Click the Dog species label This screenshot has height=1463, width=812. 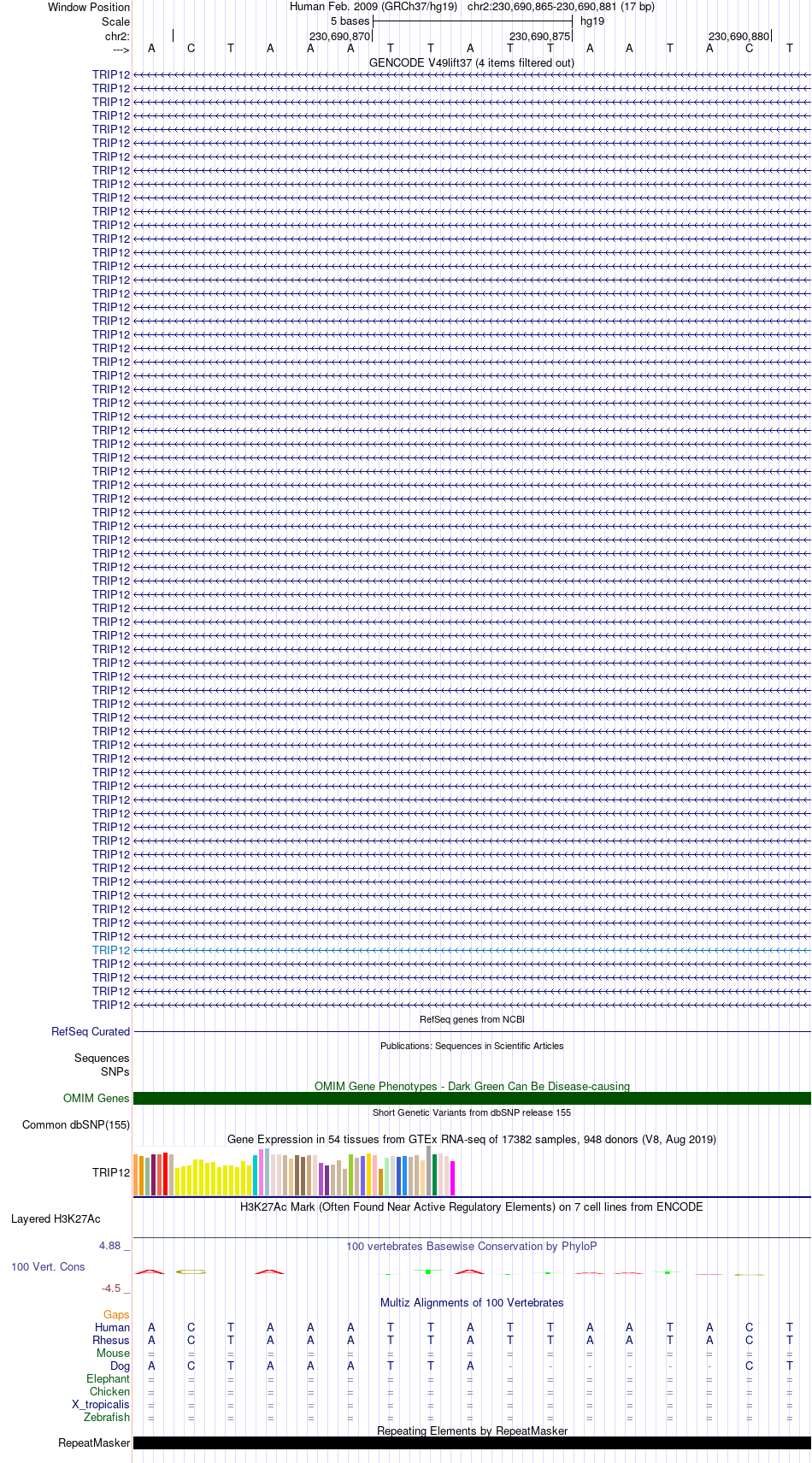click(121, 1366)
